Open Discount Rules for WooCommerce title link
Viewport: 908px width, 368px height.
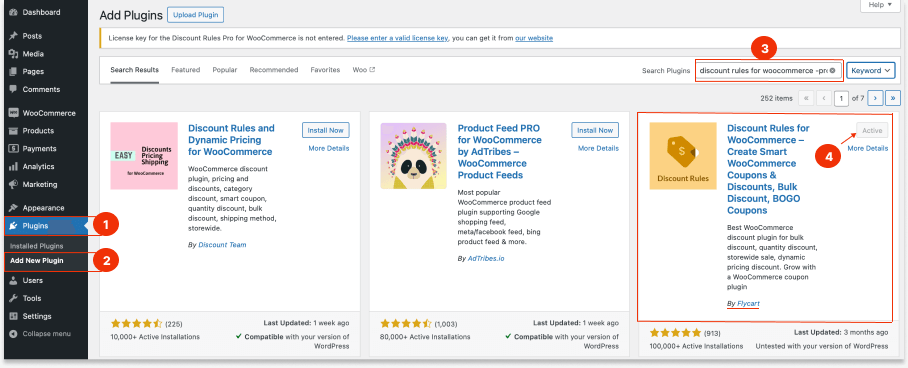click(769, 169)
